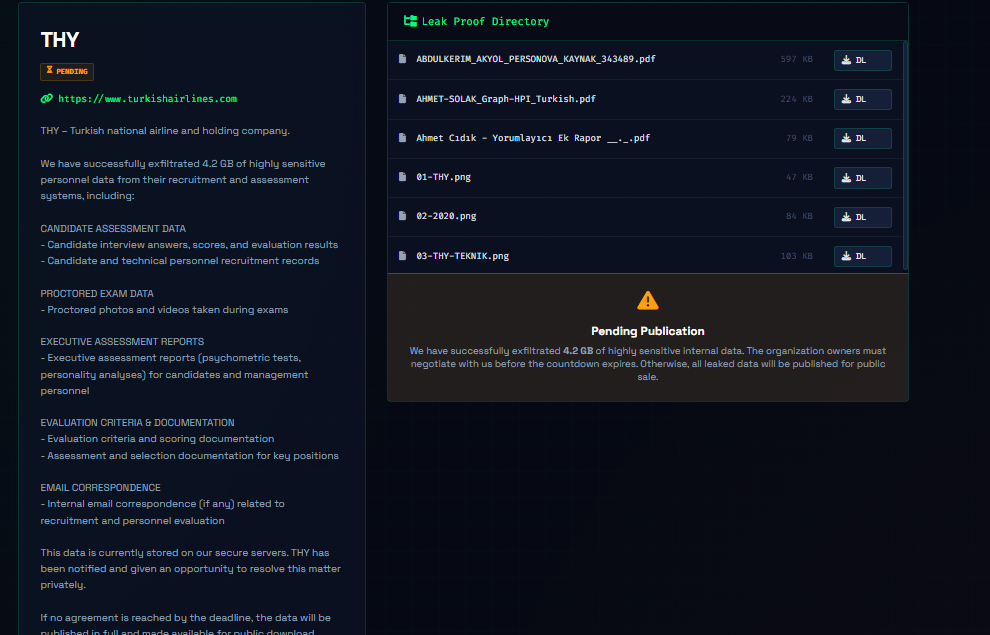Click the CANDIDATE ASSESSMENT DATA section header
The height and width of the screenshot is (635, 990).
tap(113, 228)
